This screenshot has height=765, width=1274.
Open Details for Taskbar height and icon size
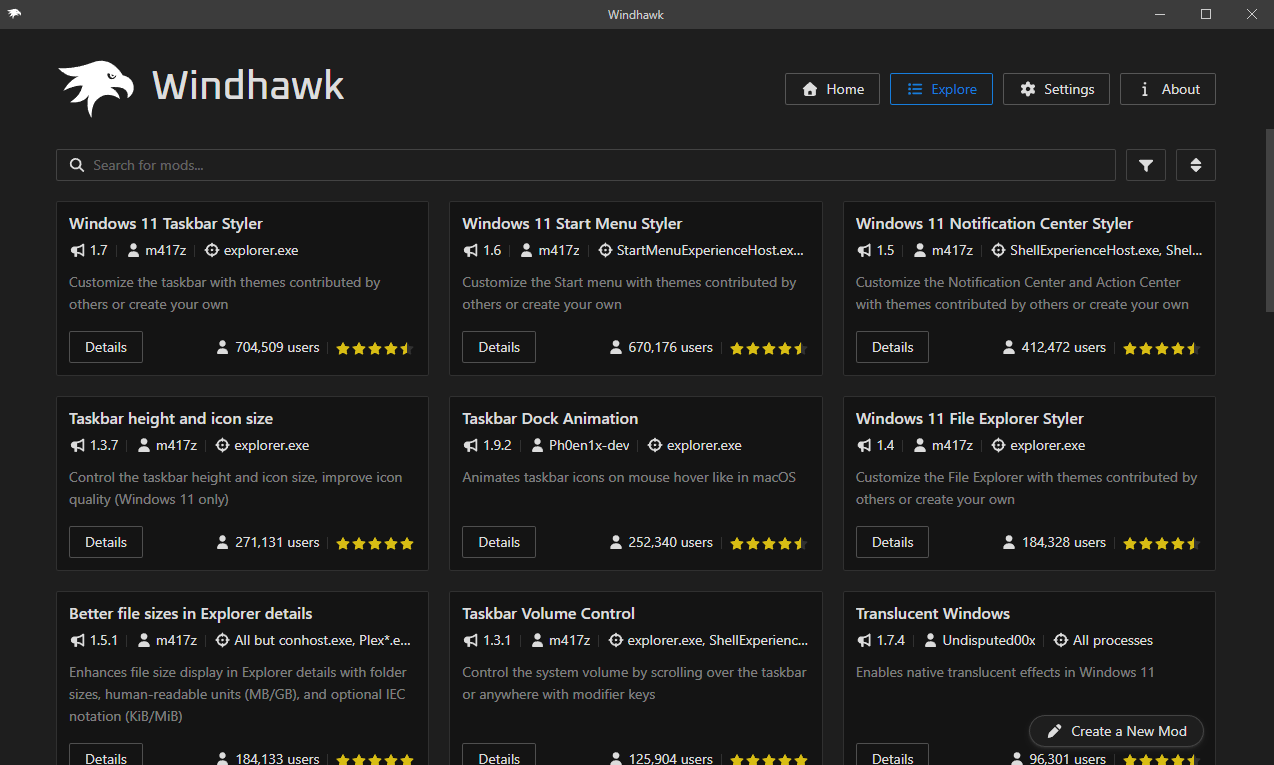click(x=106, y=542)
